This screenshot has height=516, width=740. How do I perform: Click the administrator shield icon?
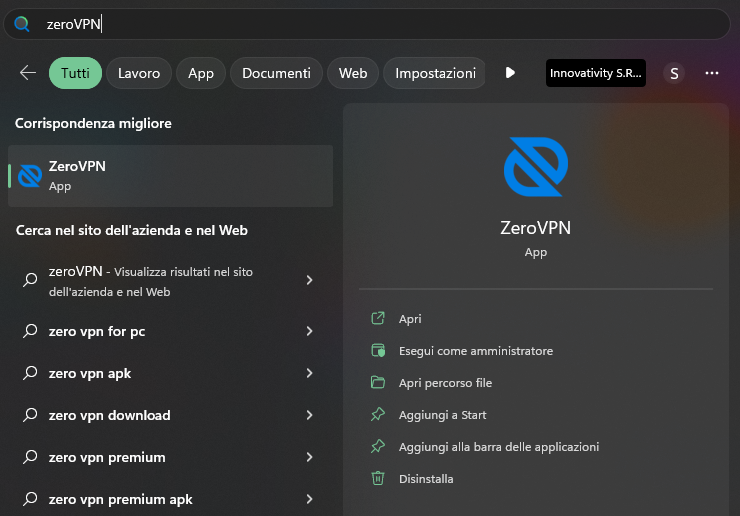pos(378,350)
